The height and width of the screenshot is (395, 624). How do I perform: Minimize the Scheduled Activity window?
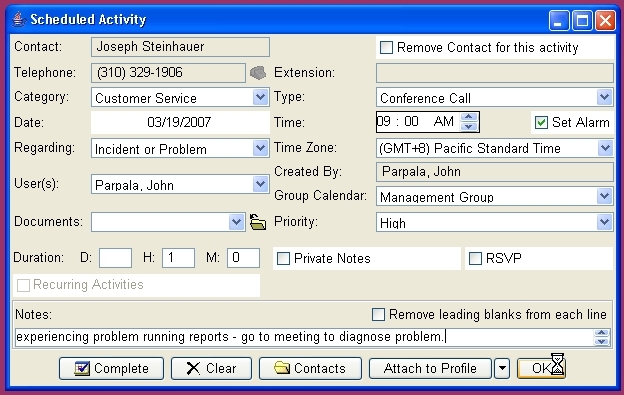click(558, 20)
